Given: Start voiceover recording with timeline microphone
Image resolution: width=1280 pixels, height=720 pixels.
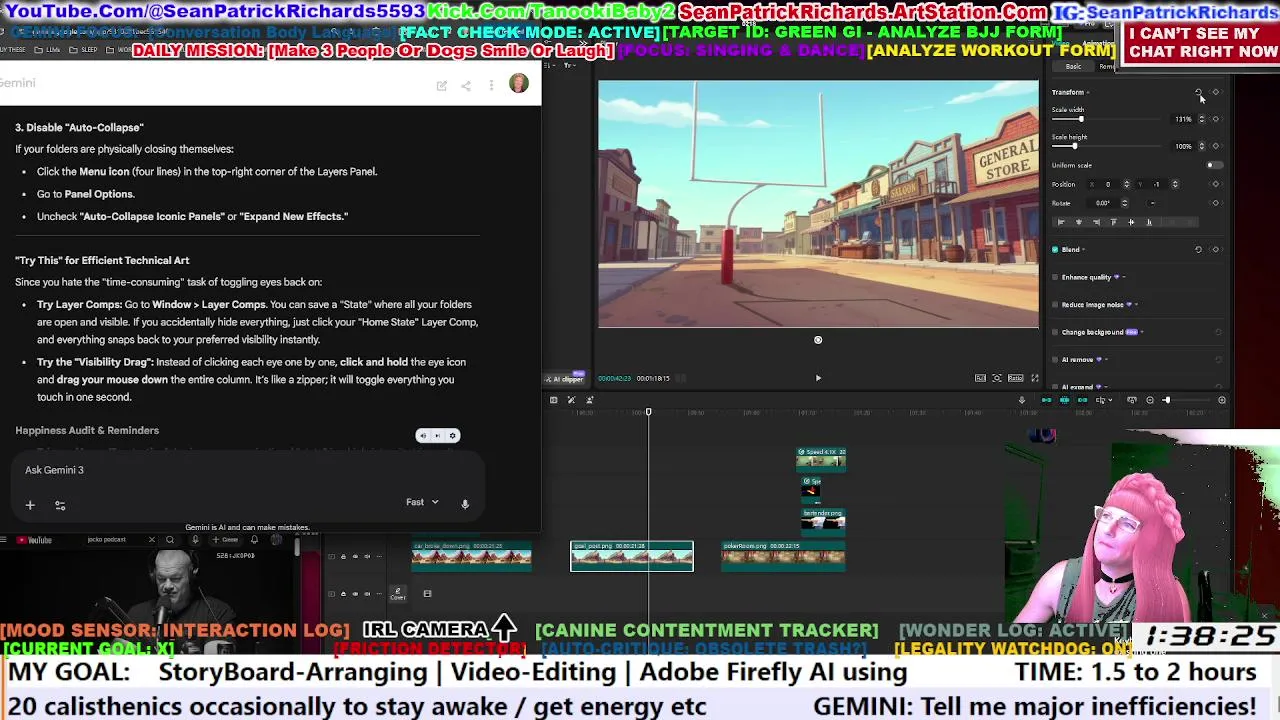Looking at the screenshot, I should click(1022, 400).
